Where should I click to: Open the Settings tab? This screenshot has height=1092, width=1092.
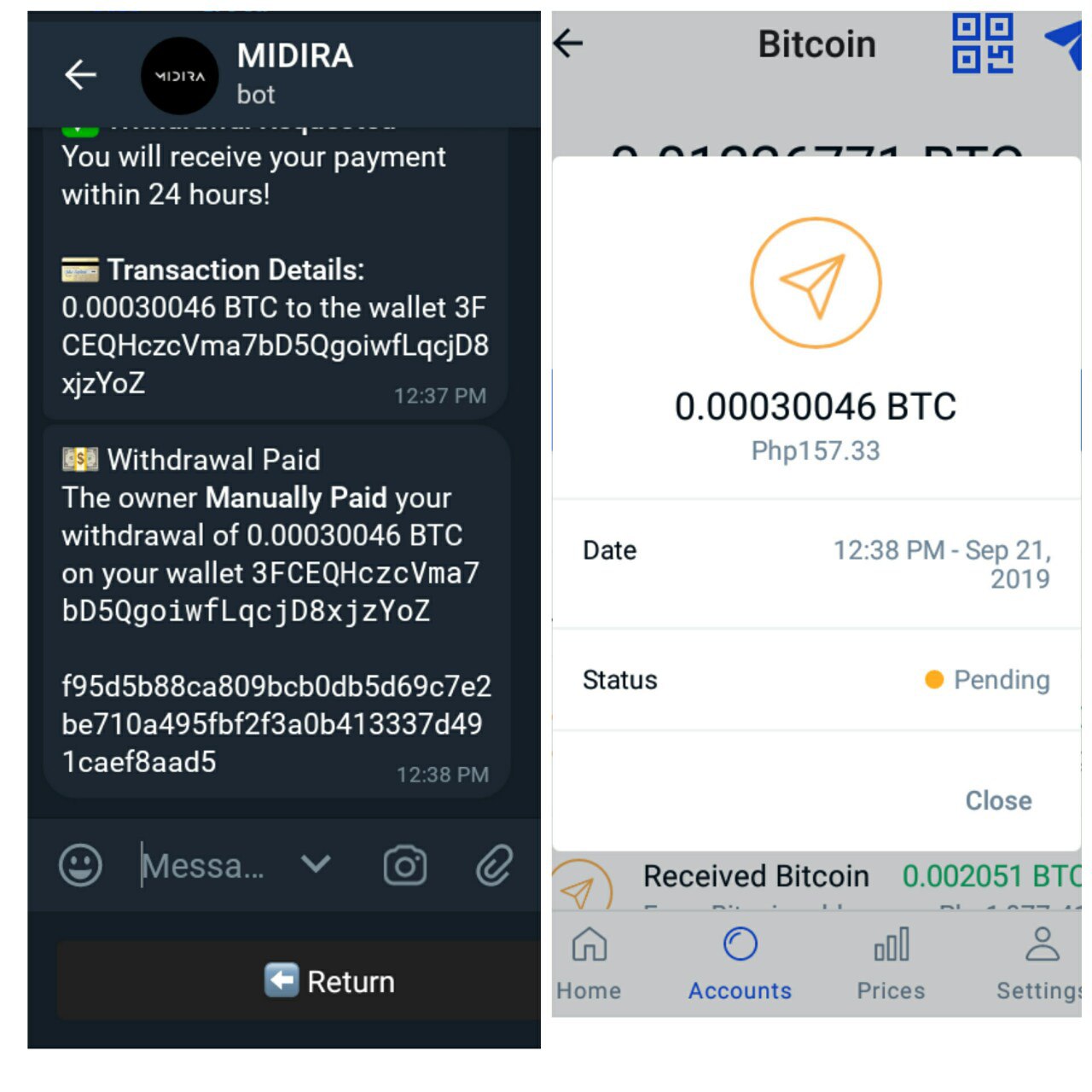click(x=1040, y=964)
